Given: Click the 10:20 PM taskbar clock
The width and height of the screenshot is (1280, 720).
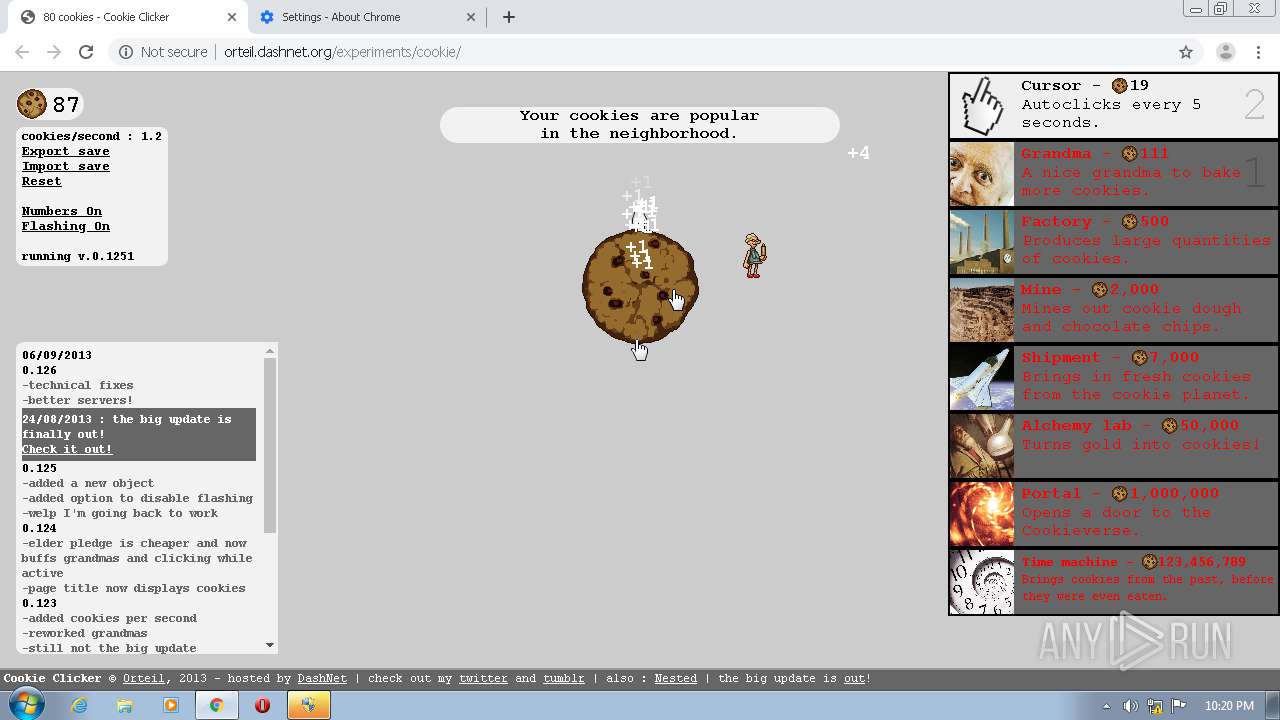Looking at the screenshot, I should pyautogui.click(x=1229, y=706).
